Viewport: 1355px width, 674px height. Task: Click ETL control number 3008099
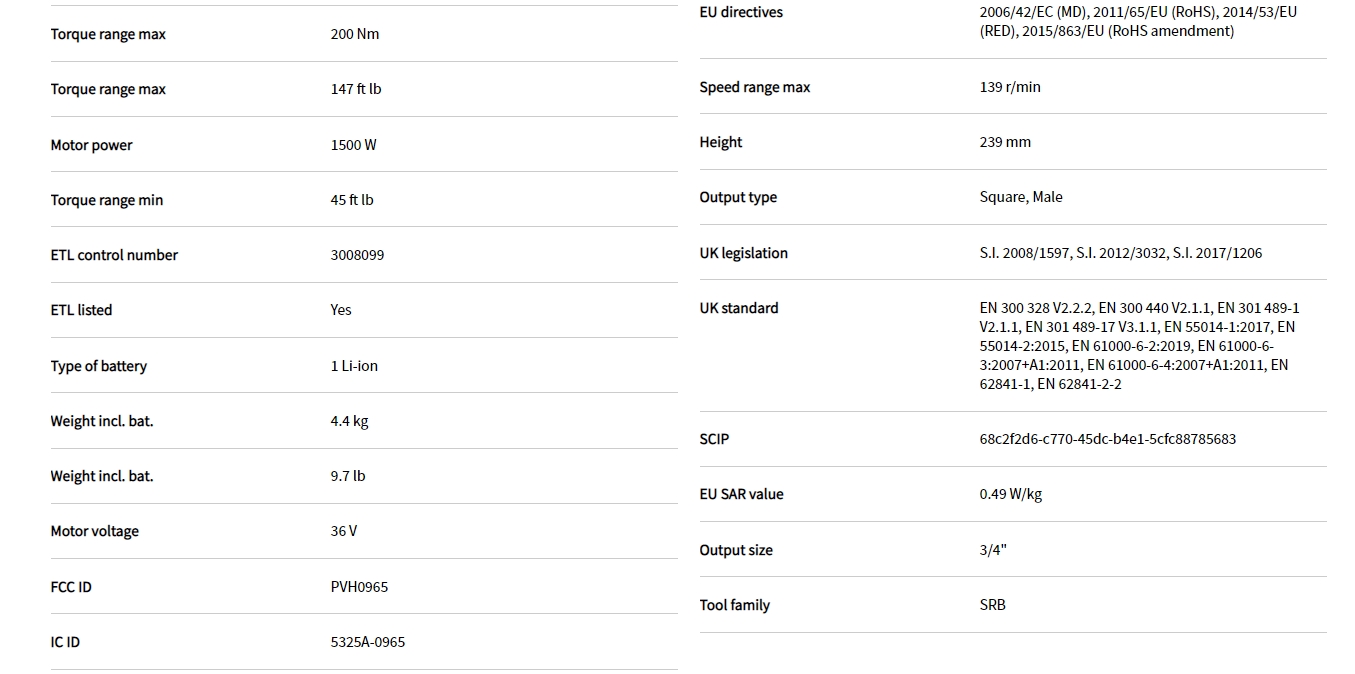pos(357,255)
